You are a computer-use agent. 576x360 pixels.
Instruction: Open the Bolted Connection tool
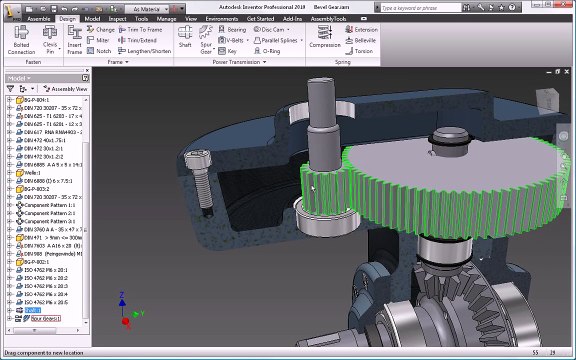click(21, 40)
